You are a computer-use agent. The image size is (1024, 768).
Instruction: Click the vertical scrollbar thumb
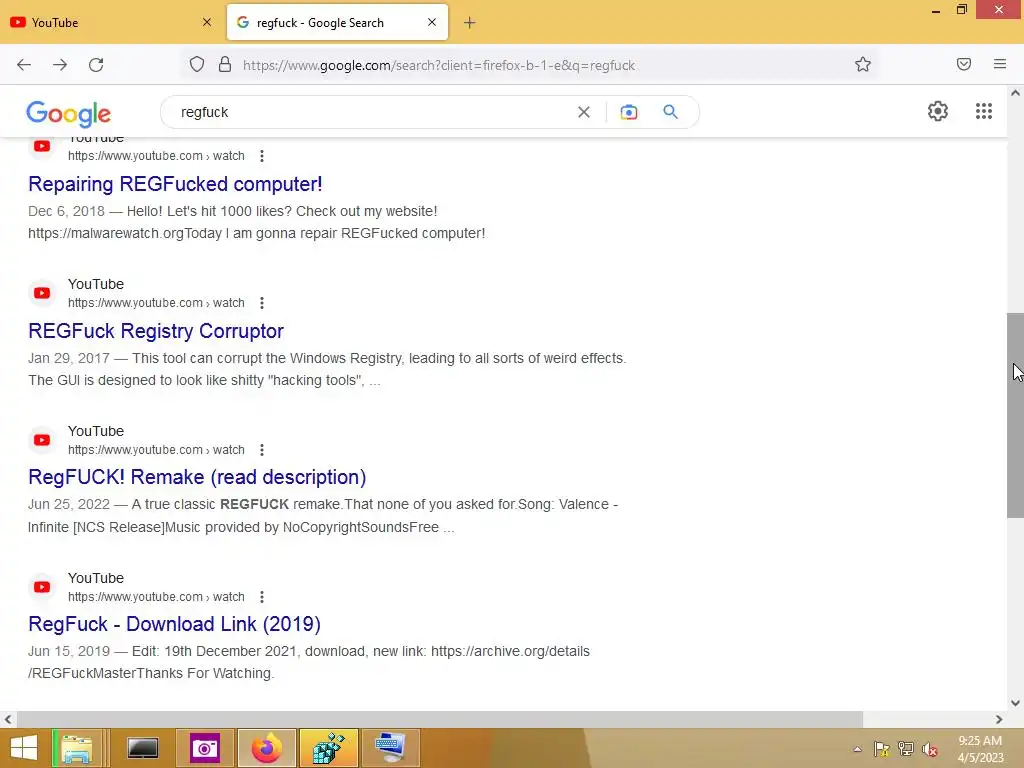point(1015,415)
